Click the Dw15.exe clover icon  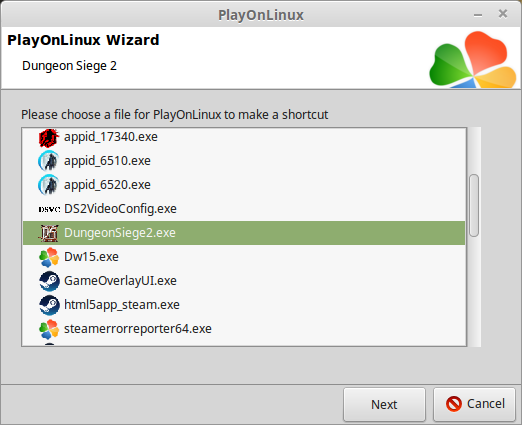[x=49, y=257]
